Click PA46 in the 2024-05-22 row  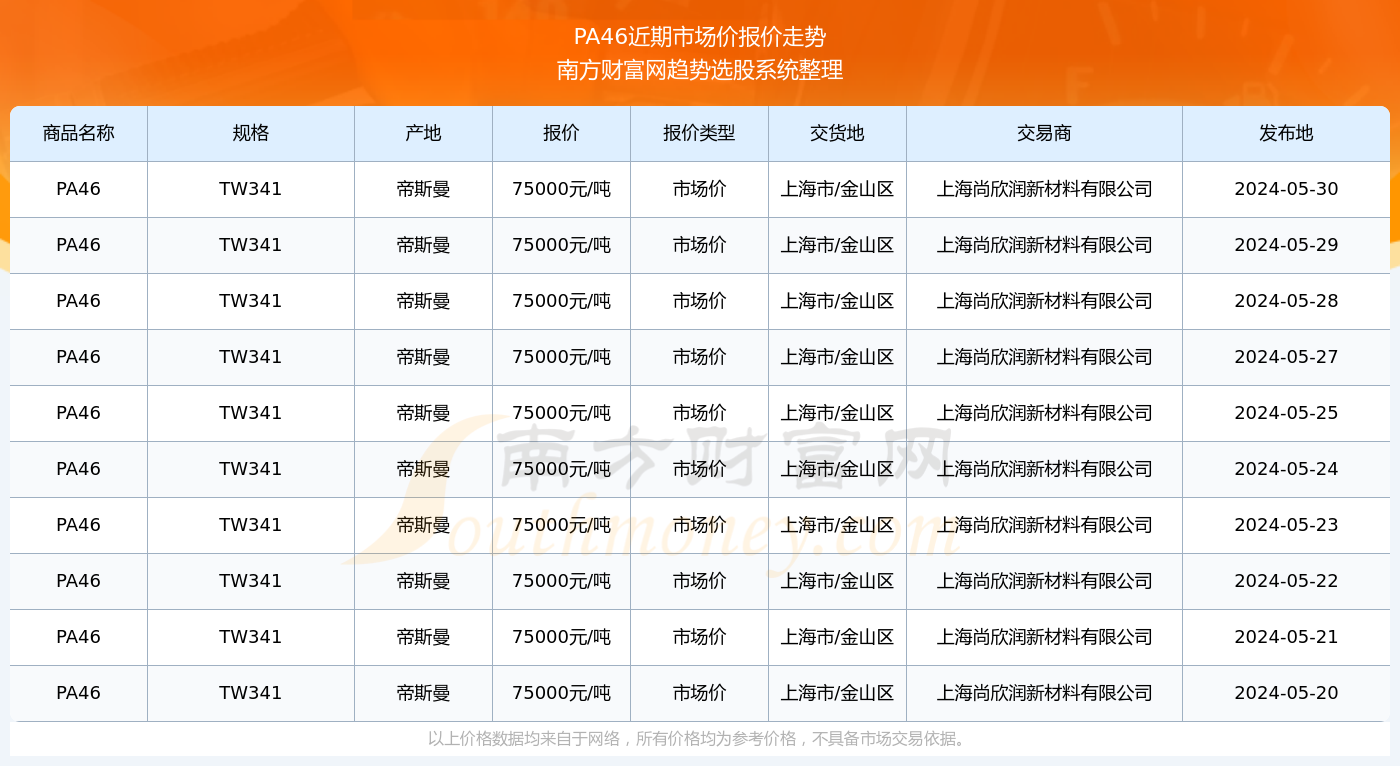(x=79, y=581)
